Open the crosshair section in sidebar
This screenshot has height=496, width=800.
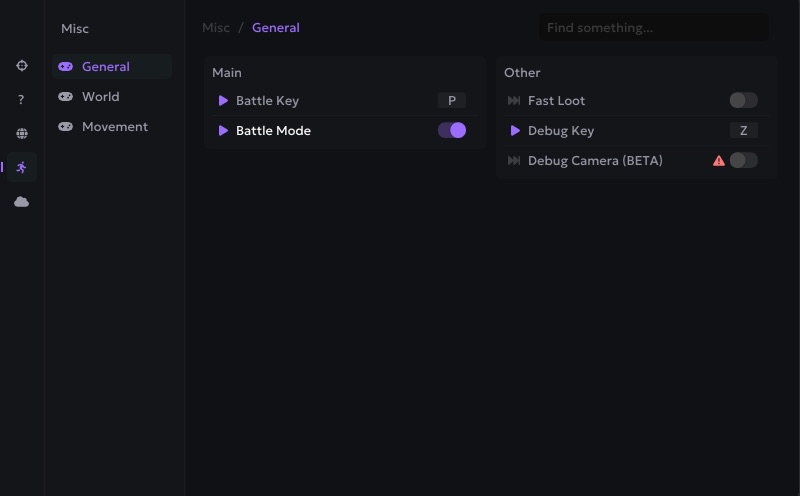(x=22, y=66)
